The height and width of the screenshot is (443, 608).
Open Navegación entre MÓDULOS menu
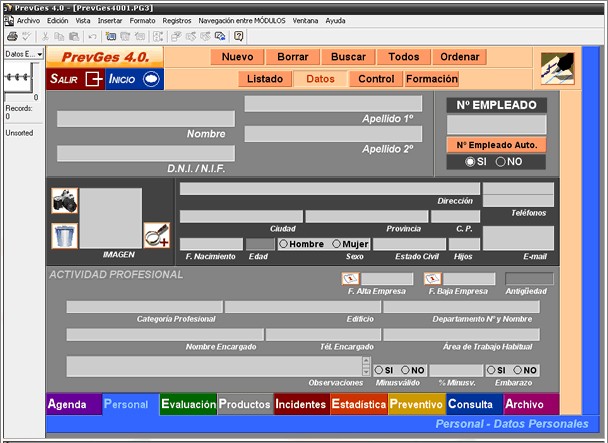pos(242,21)
